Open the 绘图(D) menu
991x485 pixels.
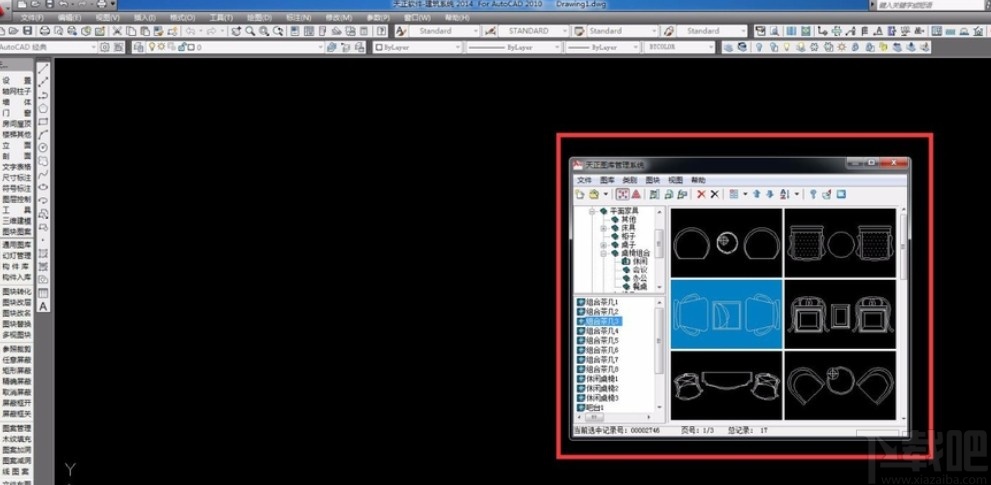coord(259,18)
